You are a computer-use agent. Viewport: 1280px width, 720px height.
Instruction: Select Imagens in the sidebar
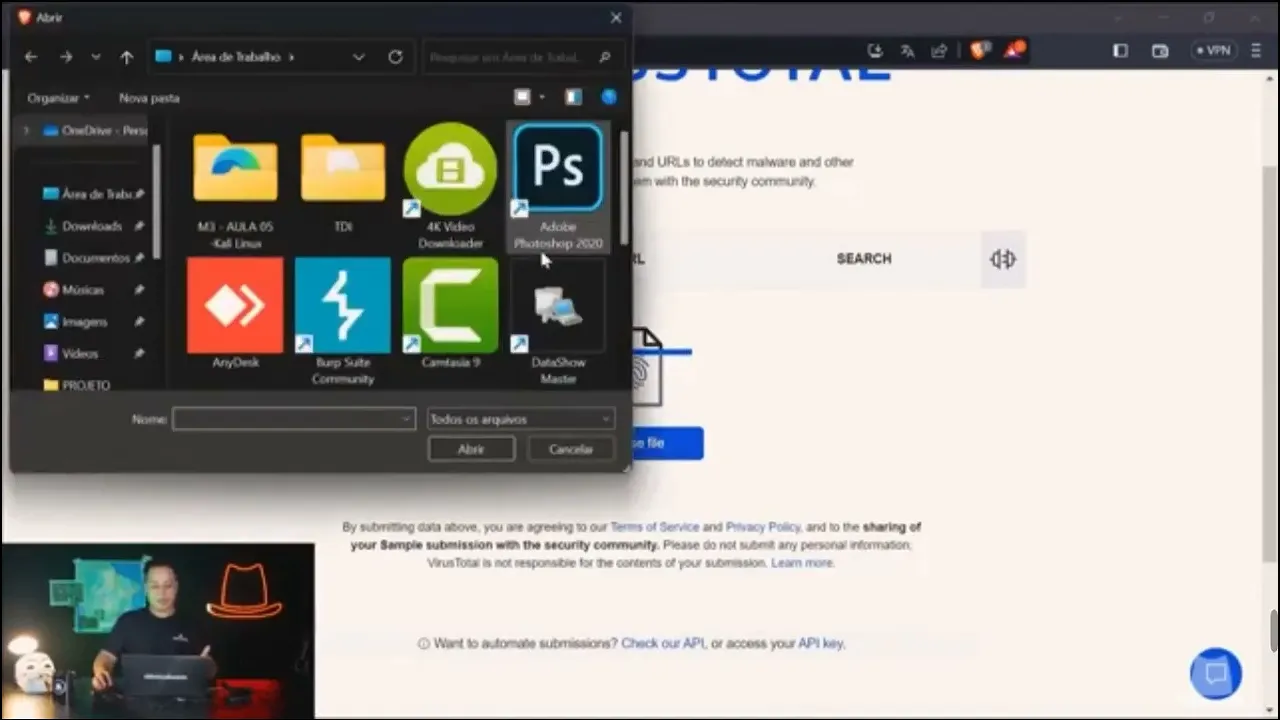click(x=92, y=322)
